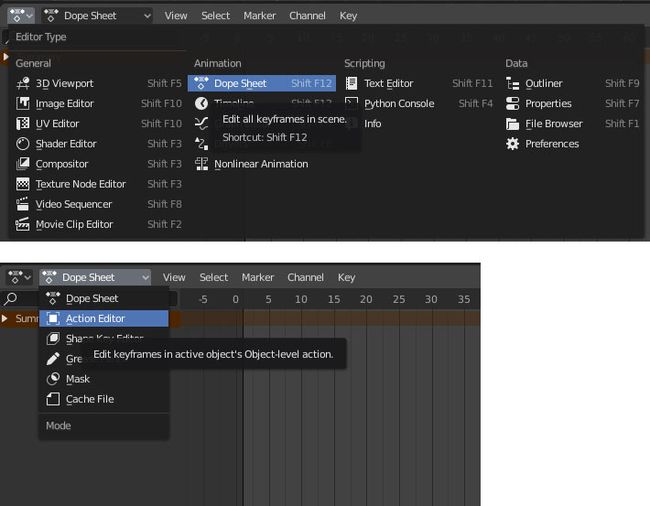Choose Movie Clip Editor entry
This screenshot has height=506, width=650.
click(x=99, y=224)
